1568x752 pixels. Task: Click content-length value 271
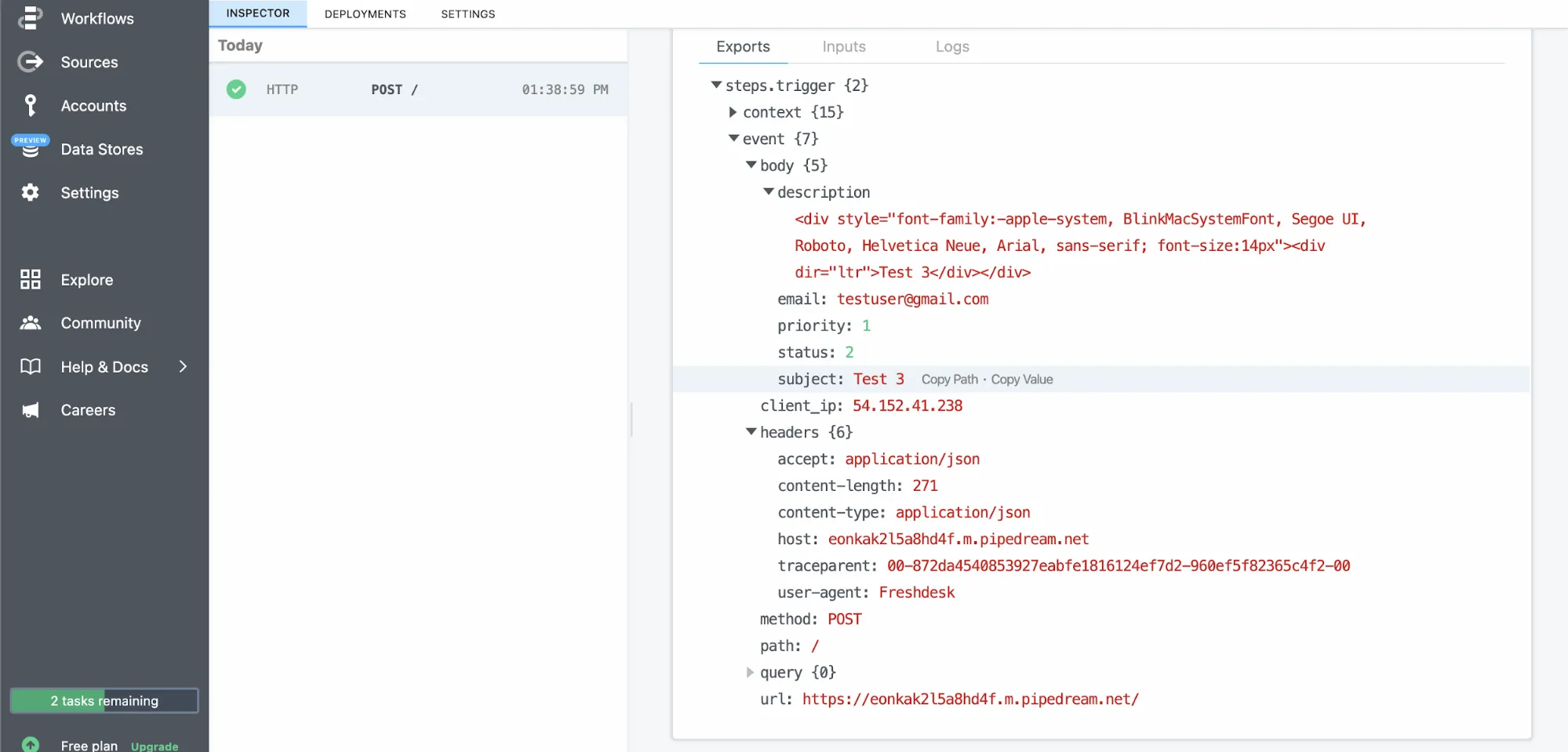tap(925, 485)
